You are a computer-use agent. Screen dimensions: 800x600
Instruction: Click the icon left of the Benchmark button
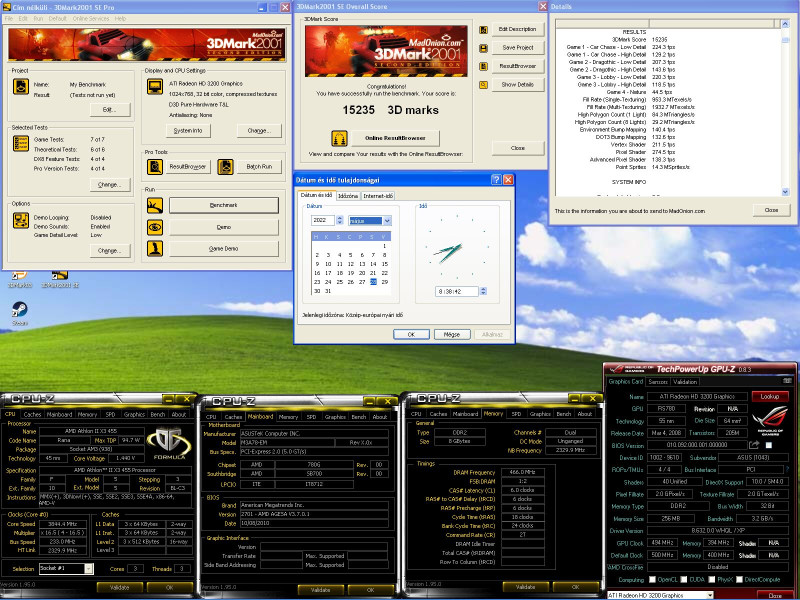[155, 205]
